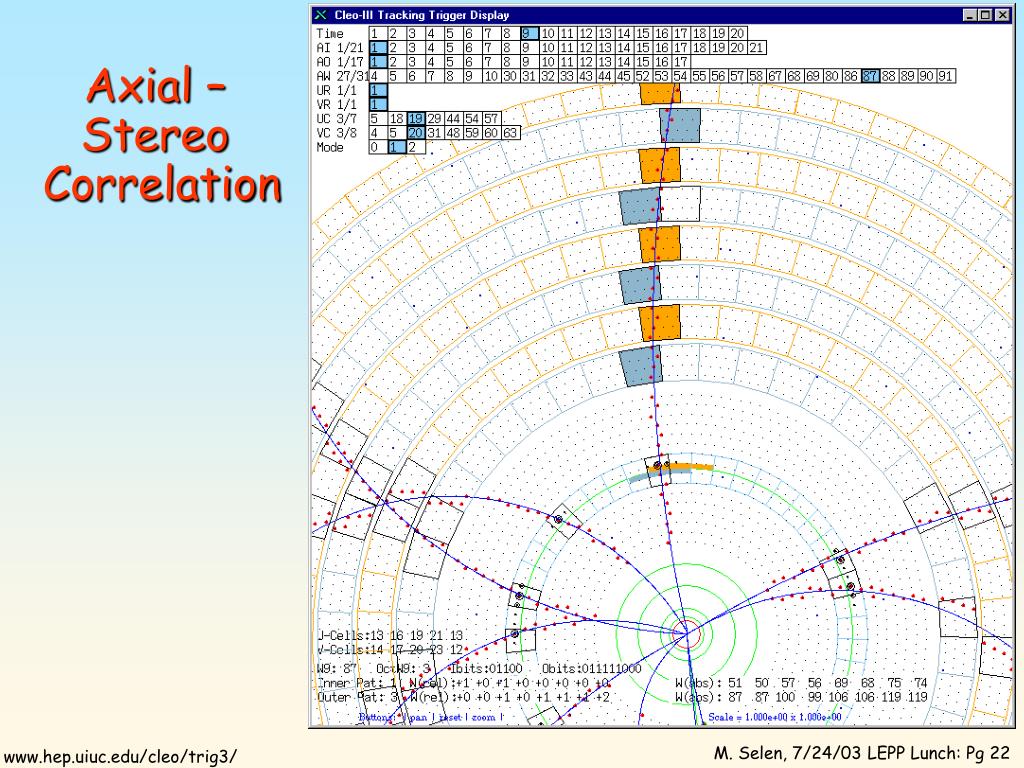Image resolution: width=1024 pixels, height=768 pixels.
Task: Choose AI row cell 12
Action: click(x=586, y=48)
